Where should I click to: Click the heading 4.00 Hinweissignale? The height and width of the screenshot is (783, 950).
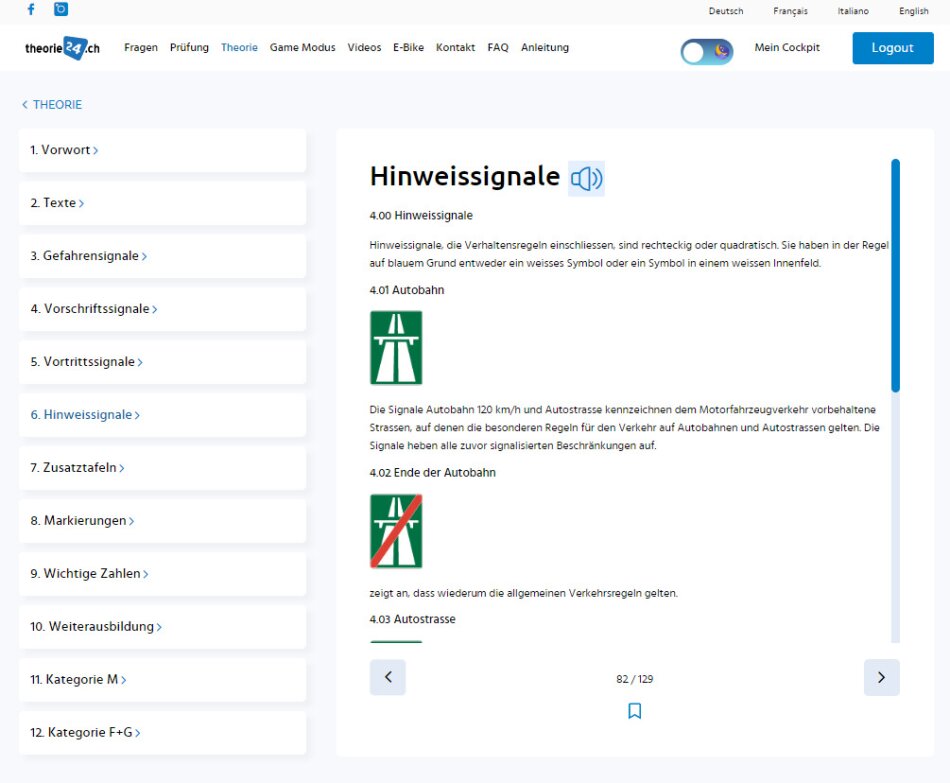(x=421, y=216)
